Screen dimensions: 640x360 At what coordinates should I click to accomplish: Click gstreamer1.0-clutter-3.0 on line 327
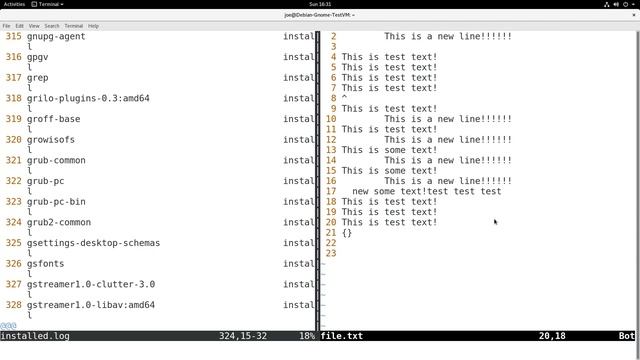point(91,284)
